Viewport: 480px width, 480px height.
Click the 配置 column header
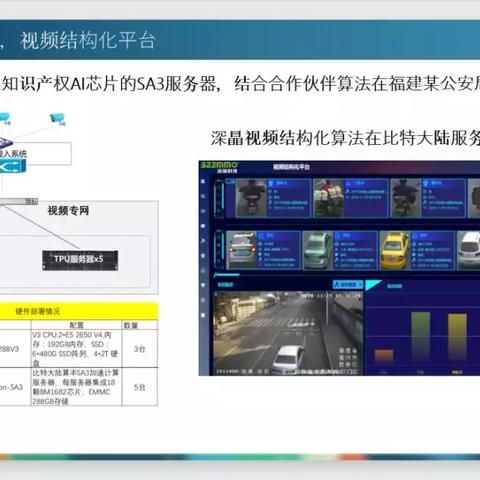point(77,325)
